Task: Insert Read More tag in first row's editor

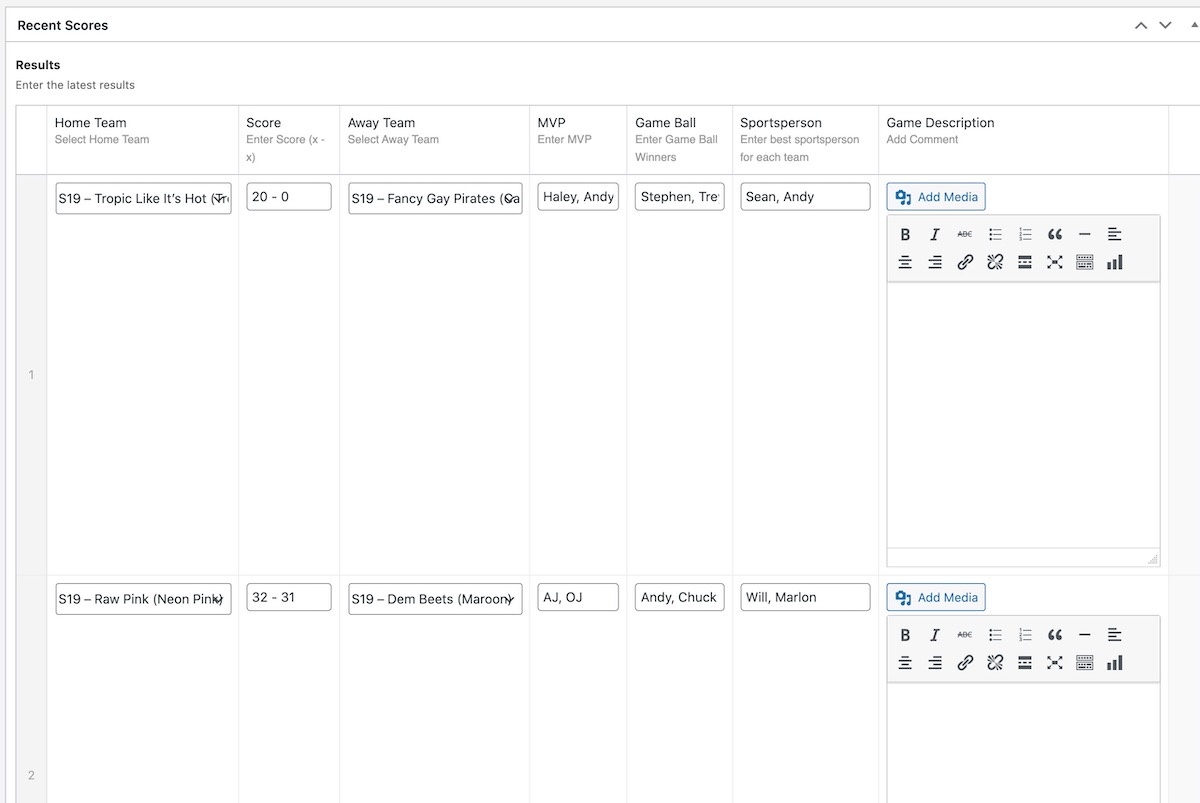Action: tap(1025, 262)
